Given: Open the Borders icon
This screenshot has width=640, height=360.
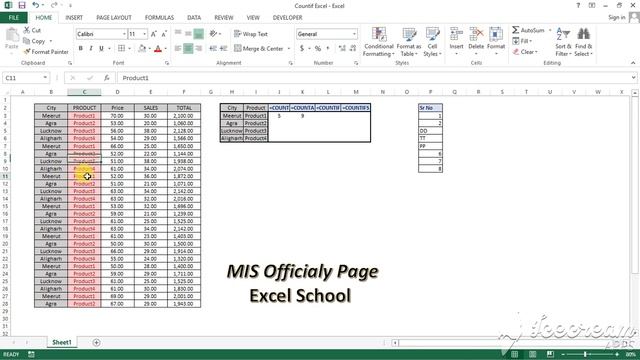Looking at the screenshot, I should [122, 49].
